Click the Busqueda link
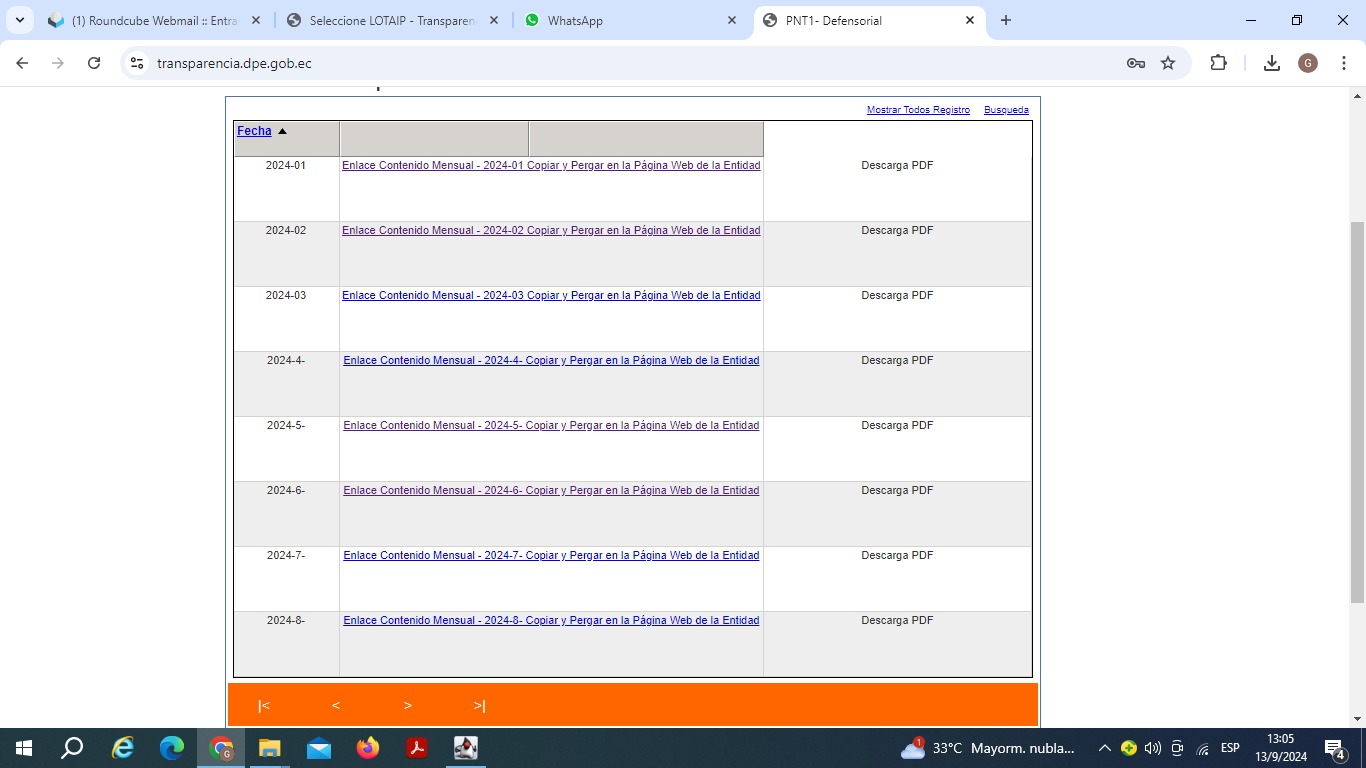The width and height of the screenshot is (1366, 768). (x=1006, y=110)
